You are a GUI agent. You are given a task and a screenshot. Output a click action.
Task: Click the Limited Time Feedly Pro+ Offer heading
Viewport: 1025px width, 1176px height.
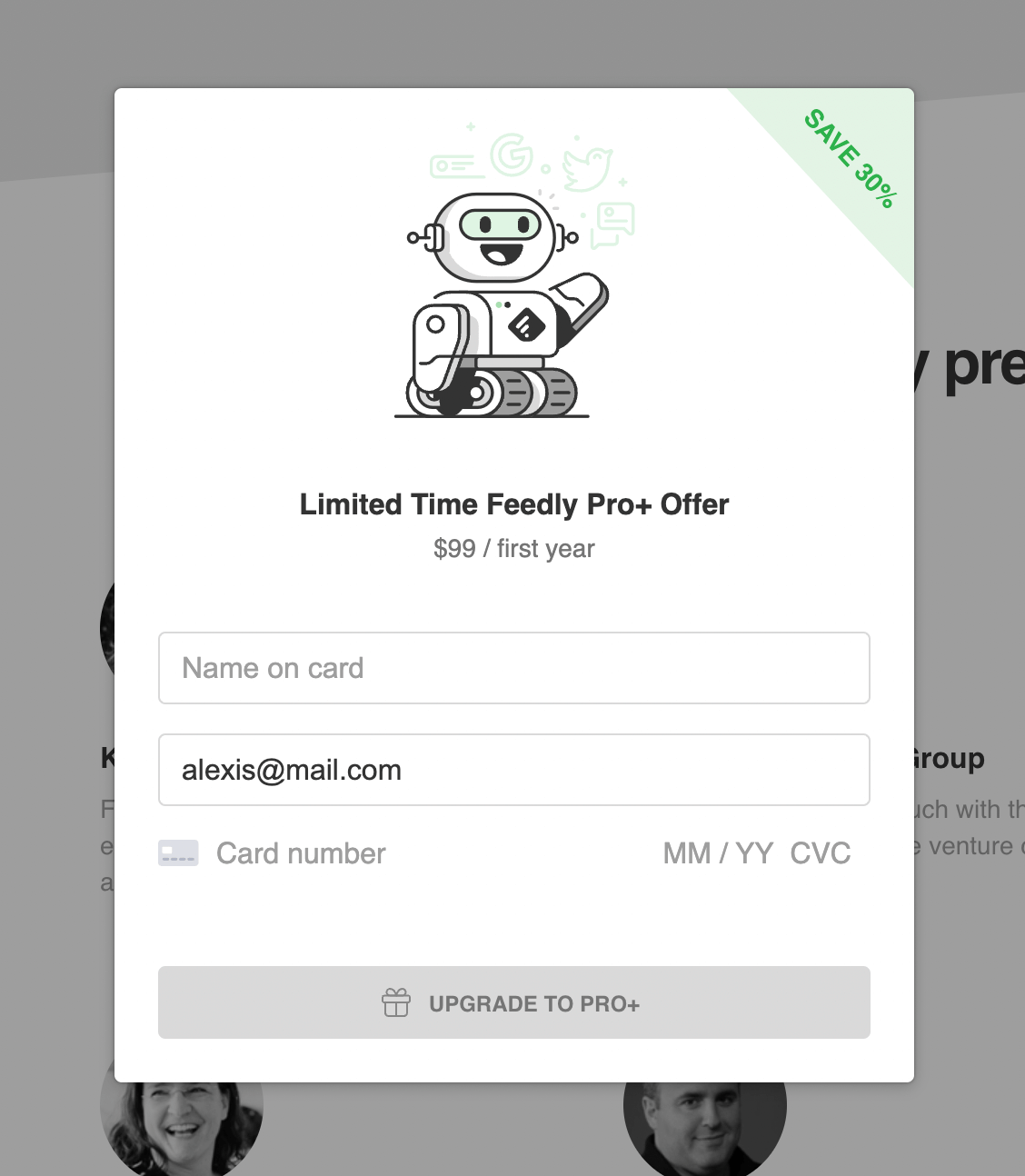(x=514, y=504)
